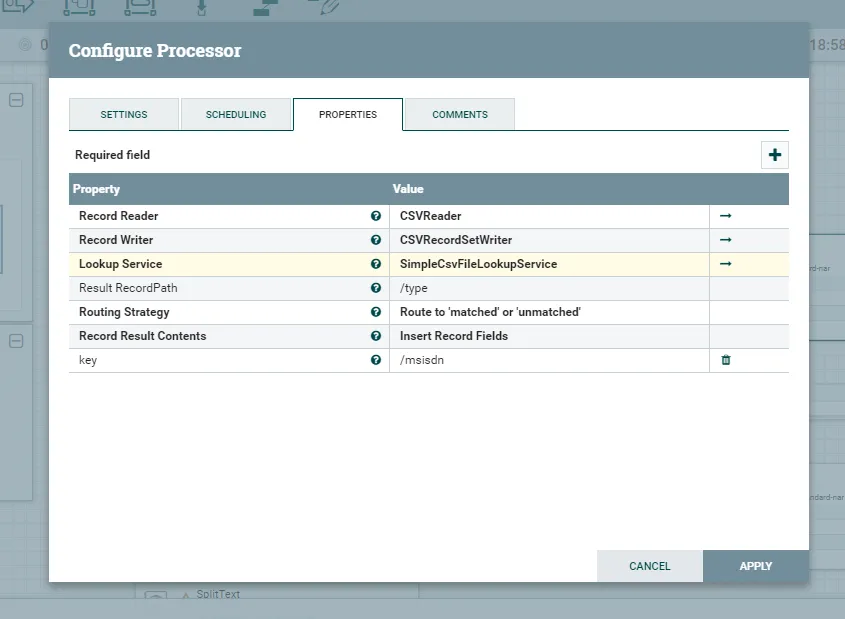Open the Comments tab

tap(460, 114)
